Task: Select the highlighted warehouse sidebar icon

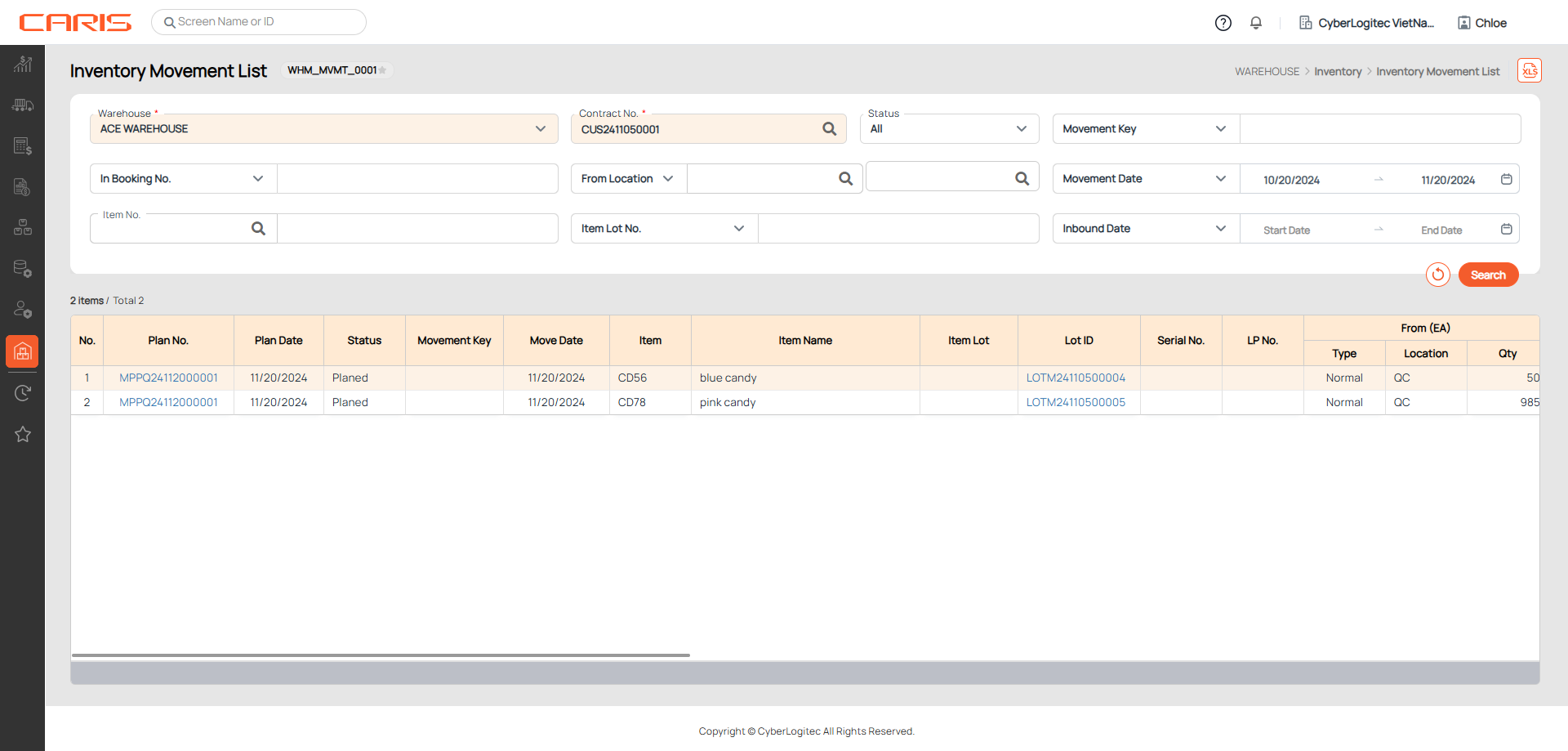Action: pos(23,351)
